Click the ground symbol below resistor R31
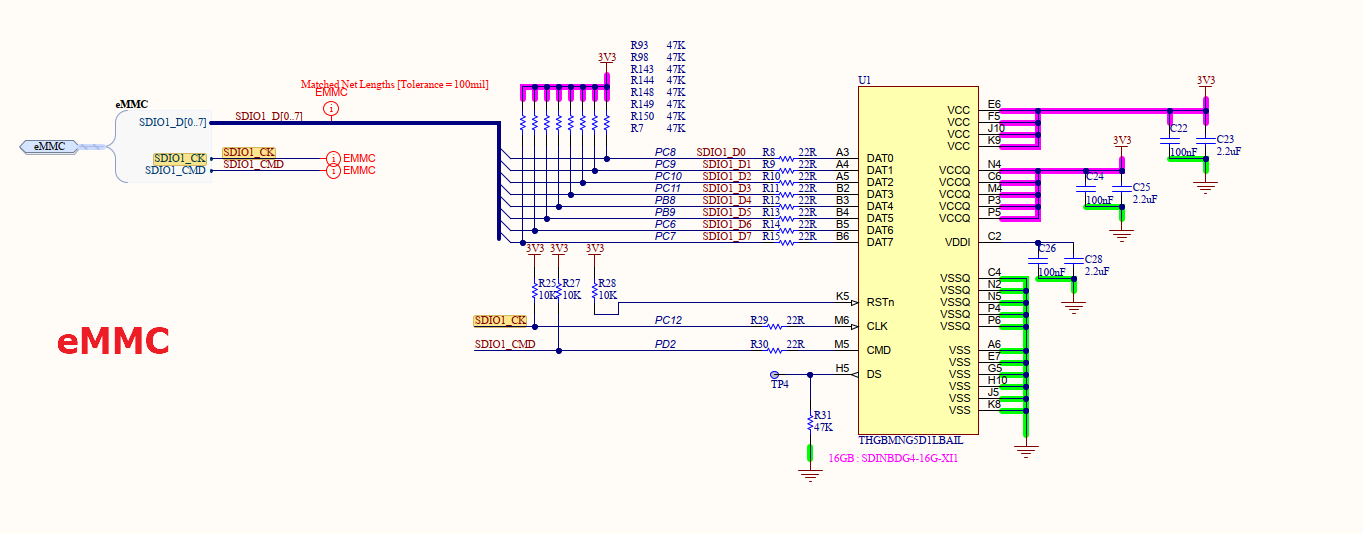This screenshot has width=1363, height=534. pos(811,474)
